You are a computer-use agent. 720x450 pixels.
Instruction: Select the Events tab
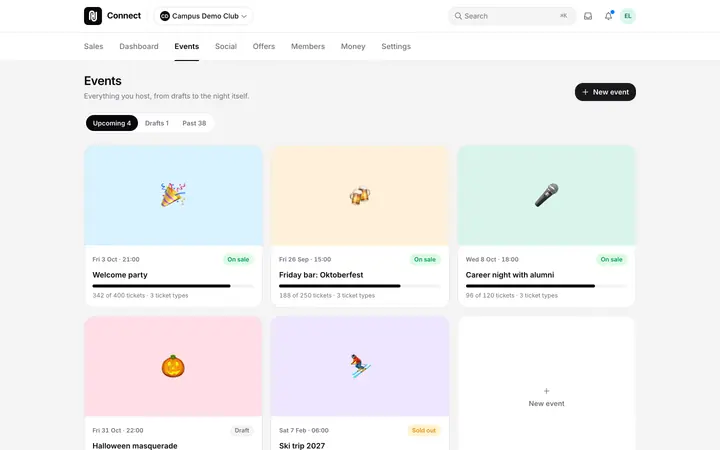(x=186, y=46)
